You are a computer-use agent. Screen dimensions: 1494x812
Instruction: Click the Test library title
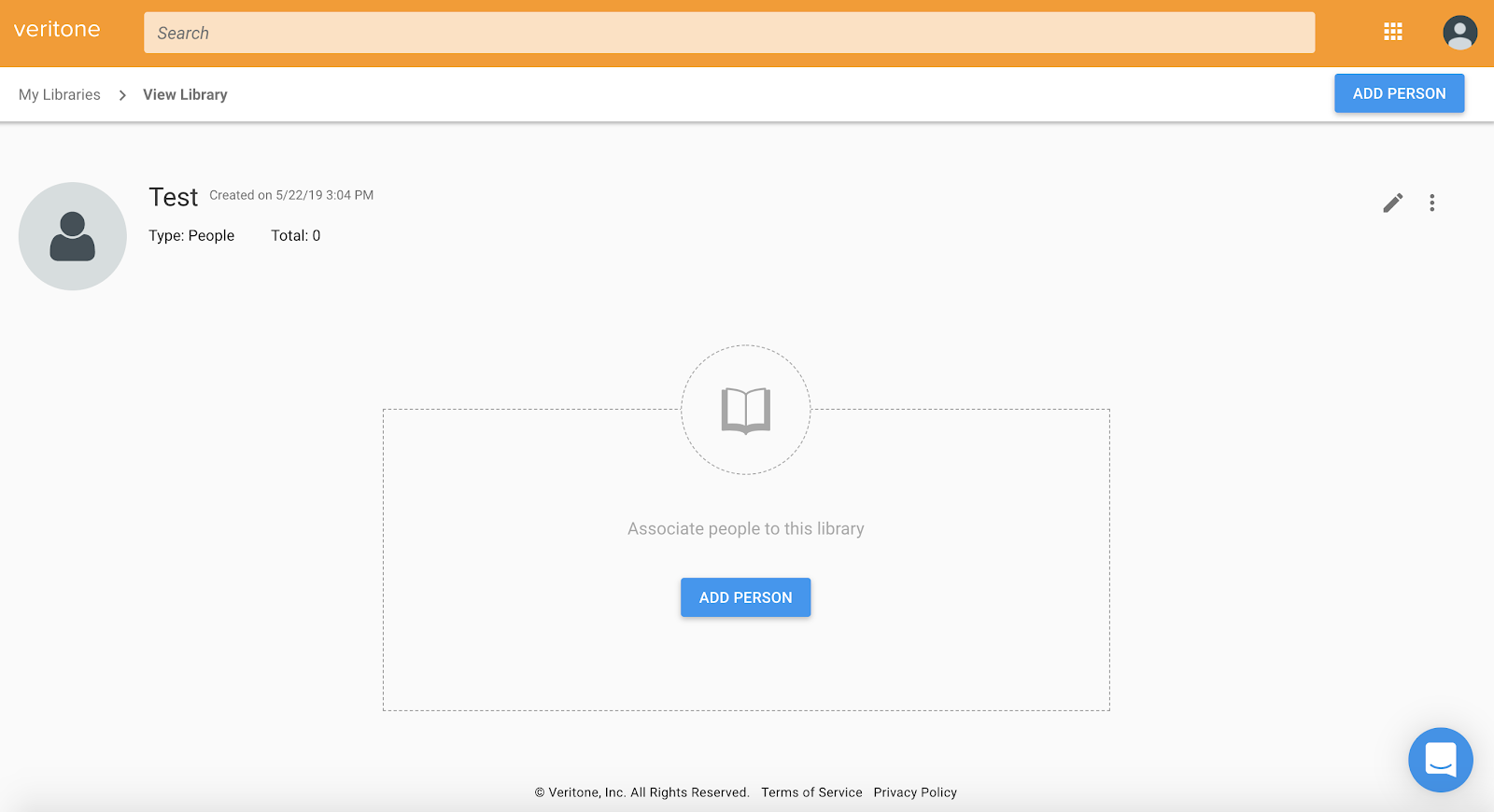click(174, 197)
